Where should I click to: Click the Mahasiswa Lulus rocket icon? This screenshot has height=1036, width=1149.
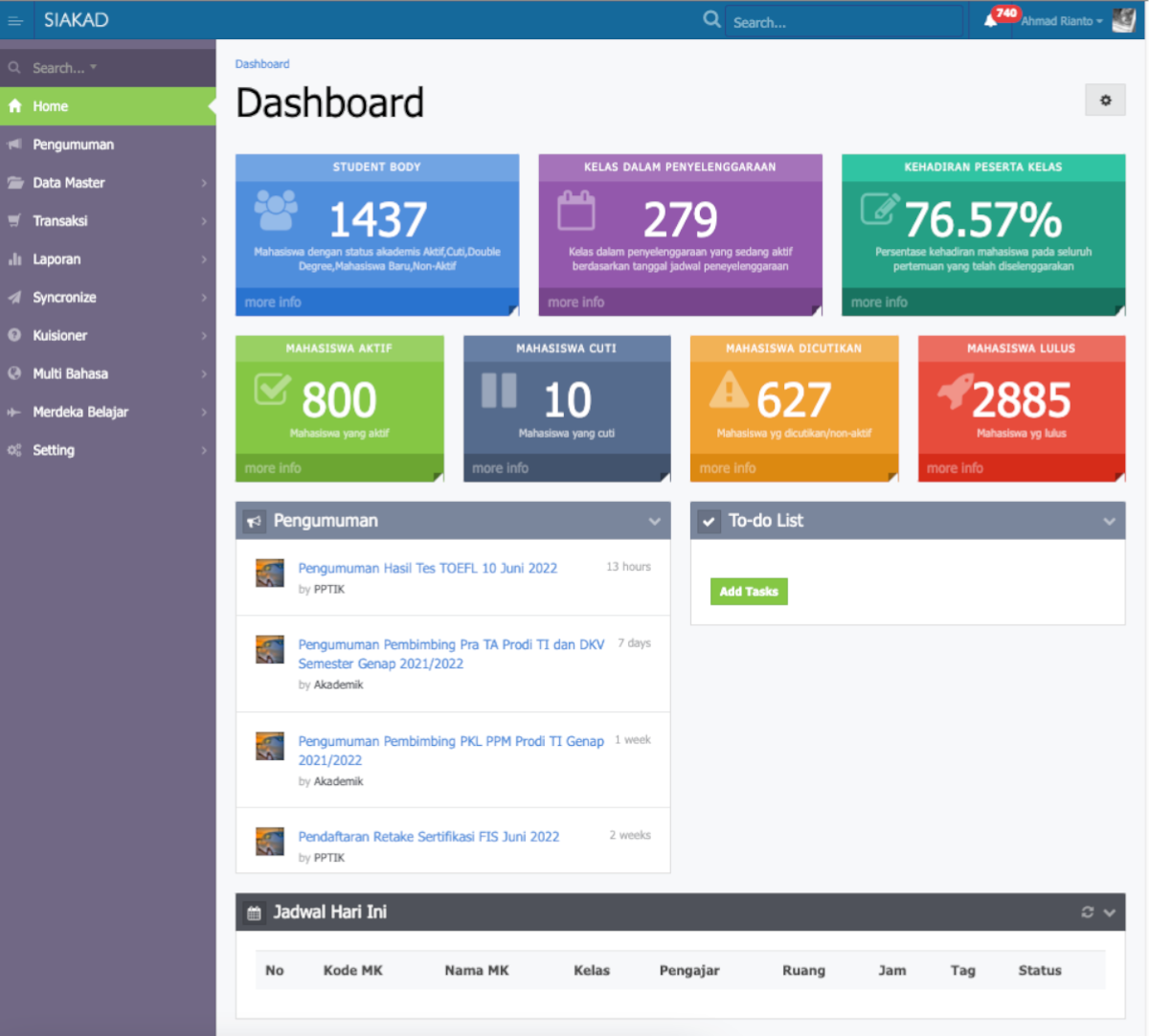(955, 392)
